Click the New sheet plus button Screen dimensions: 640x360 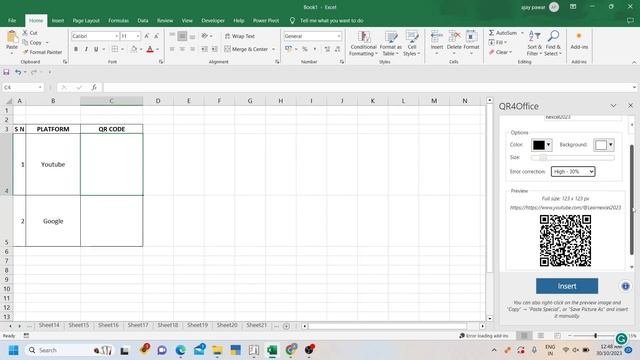[286, 326]
